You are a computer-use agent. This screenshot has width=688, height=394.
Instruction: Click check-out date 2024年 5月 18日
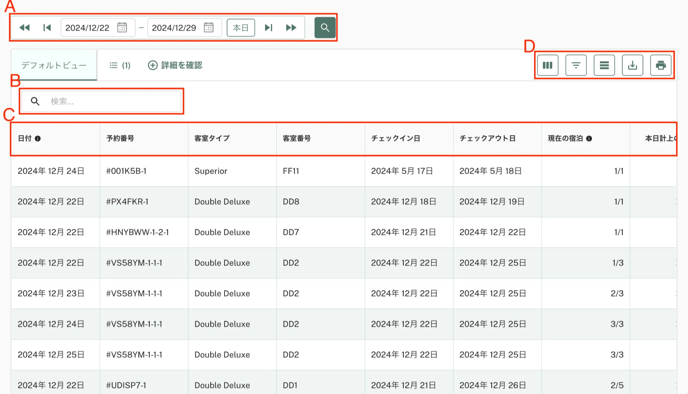[x=491, y=171]
